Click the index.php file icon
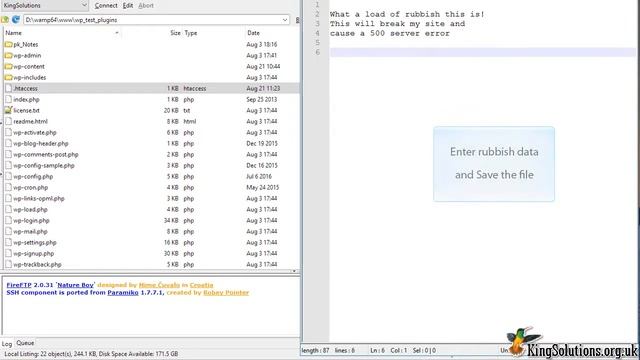The image size is (640, 360). tap(9, 100)
